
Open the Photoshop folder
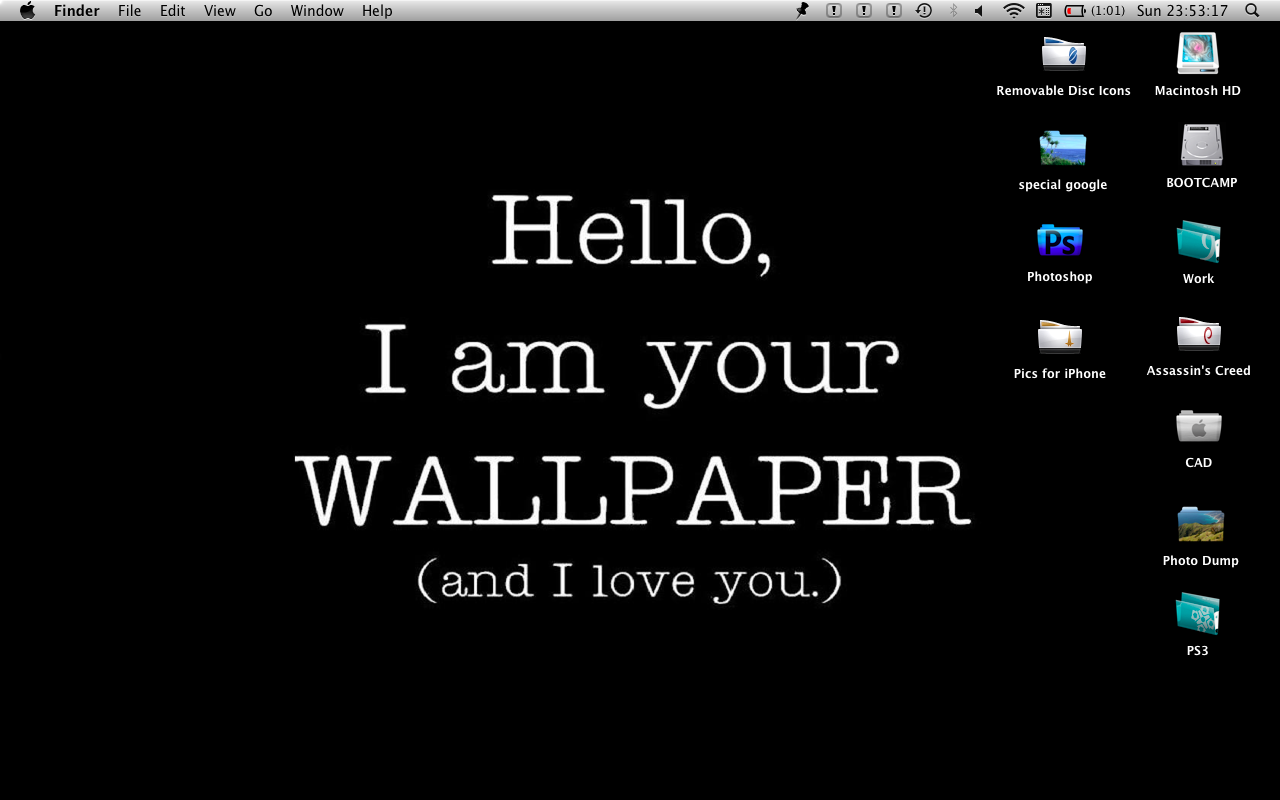coord(1059,241)
